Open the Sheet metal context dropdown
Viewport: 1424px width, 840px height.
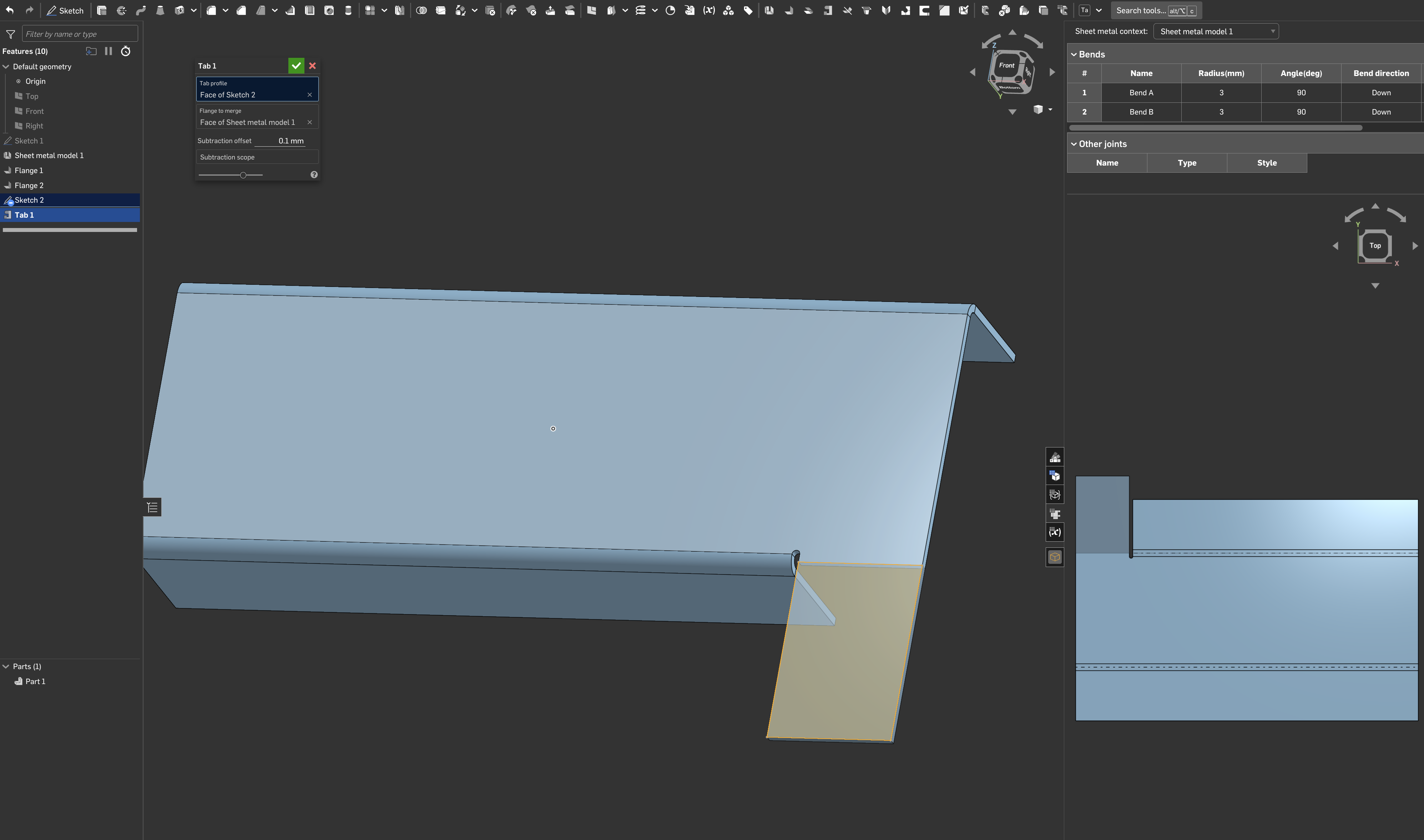[1215, 31]
